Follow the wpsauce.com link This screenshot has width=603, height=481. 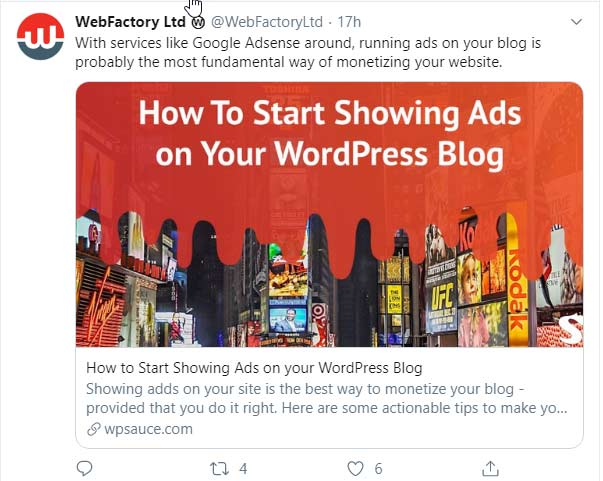tap(148, 429)
